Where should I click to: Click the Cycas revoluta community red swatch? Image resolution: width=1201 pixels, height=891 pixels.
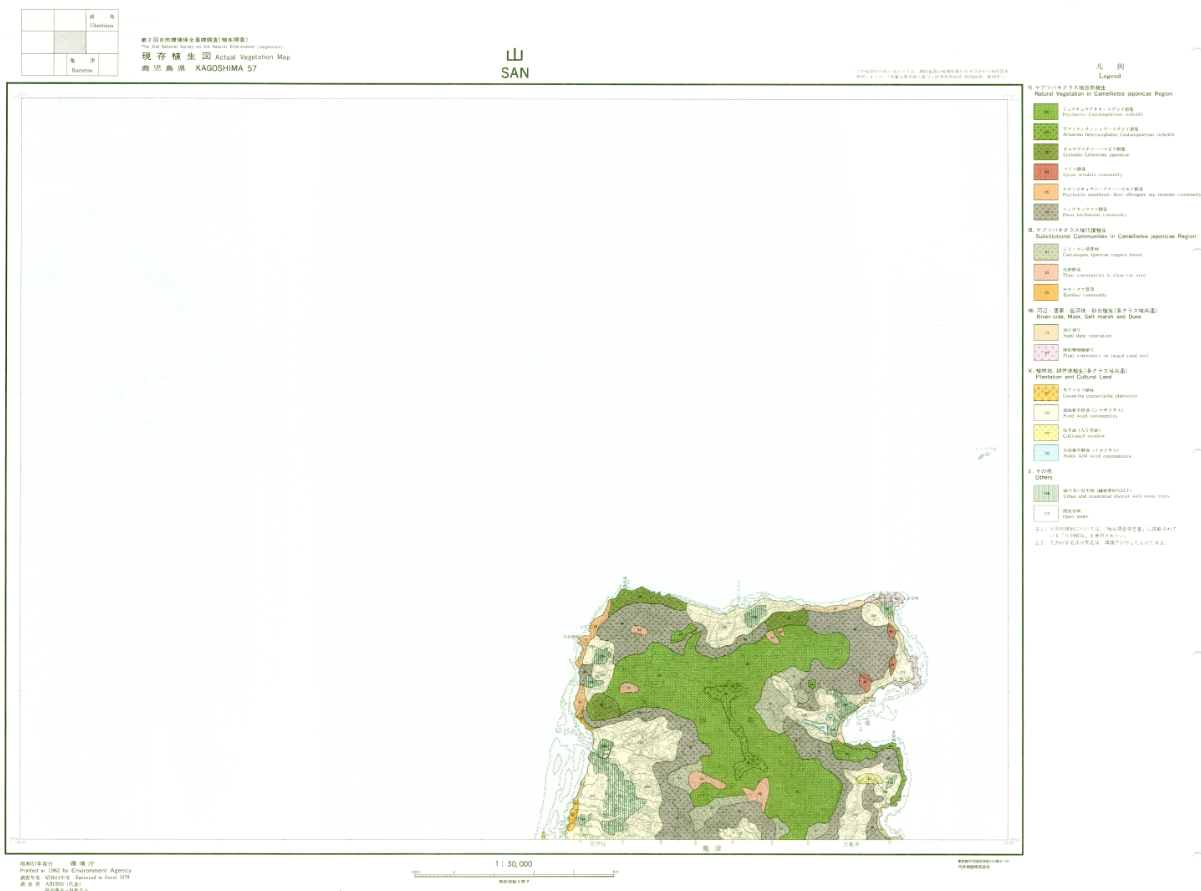[1046, 172]
